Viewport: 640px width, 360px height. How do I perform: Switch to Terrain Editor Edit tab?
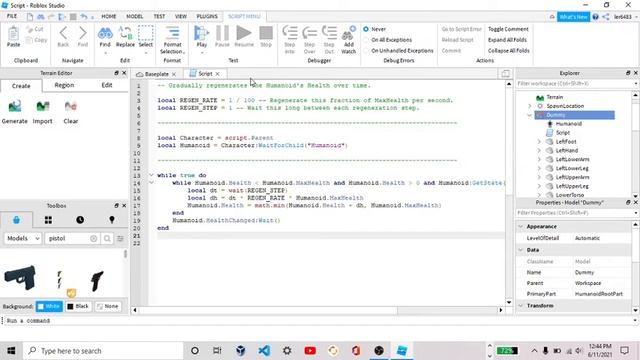point(107,85)
